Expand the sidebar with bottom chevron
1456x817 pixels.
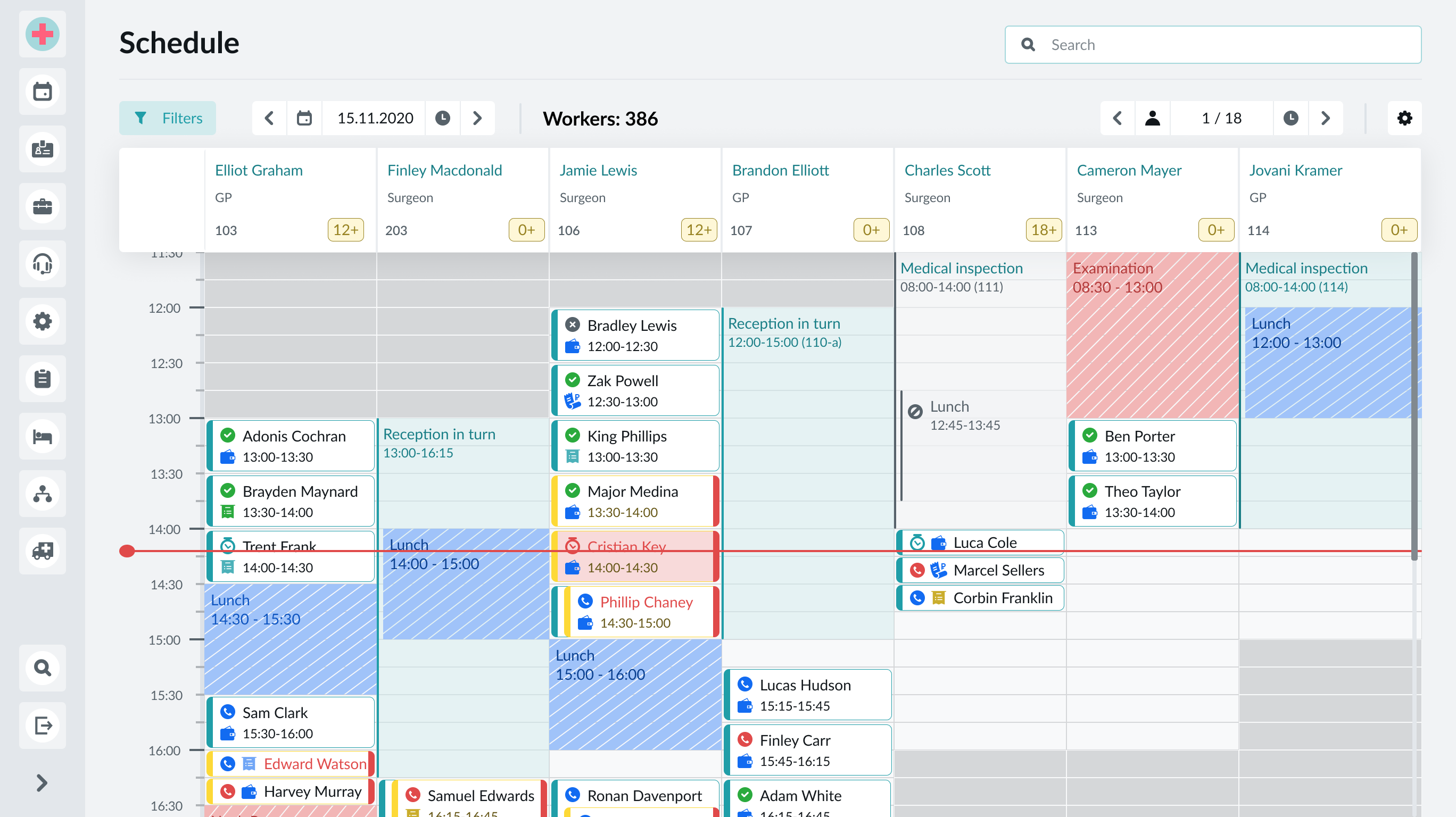tap(43, 782)
